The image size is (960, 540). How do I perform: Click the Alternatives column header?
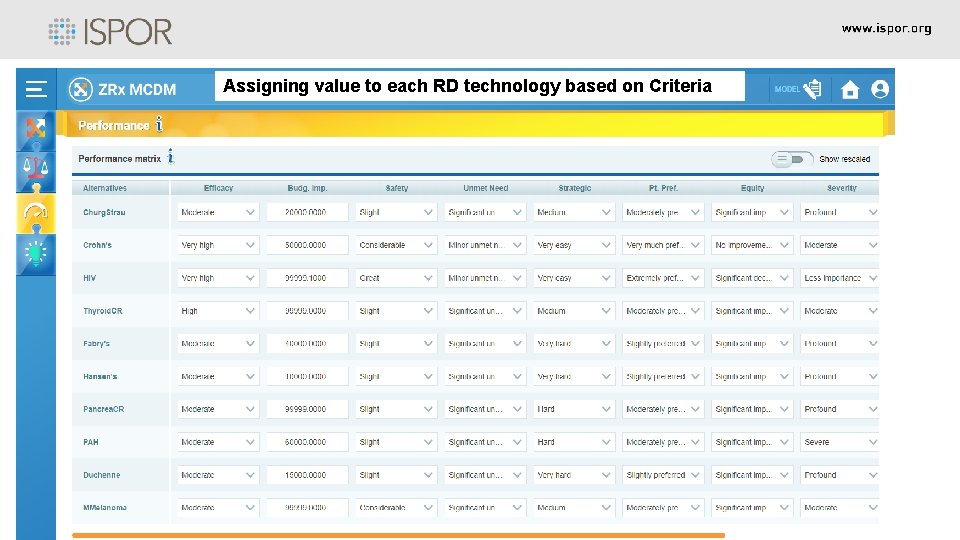point(105,188)
